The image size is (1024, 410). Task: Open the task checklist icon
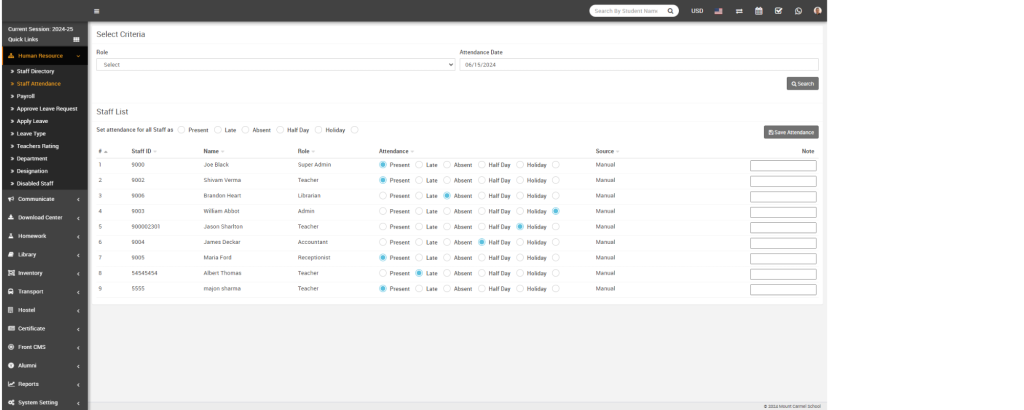point(779,11)
